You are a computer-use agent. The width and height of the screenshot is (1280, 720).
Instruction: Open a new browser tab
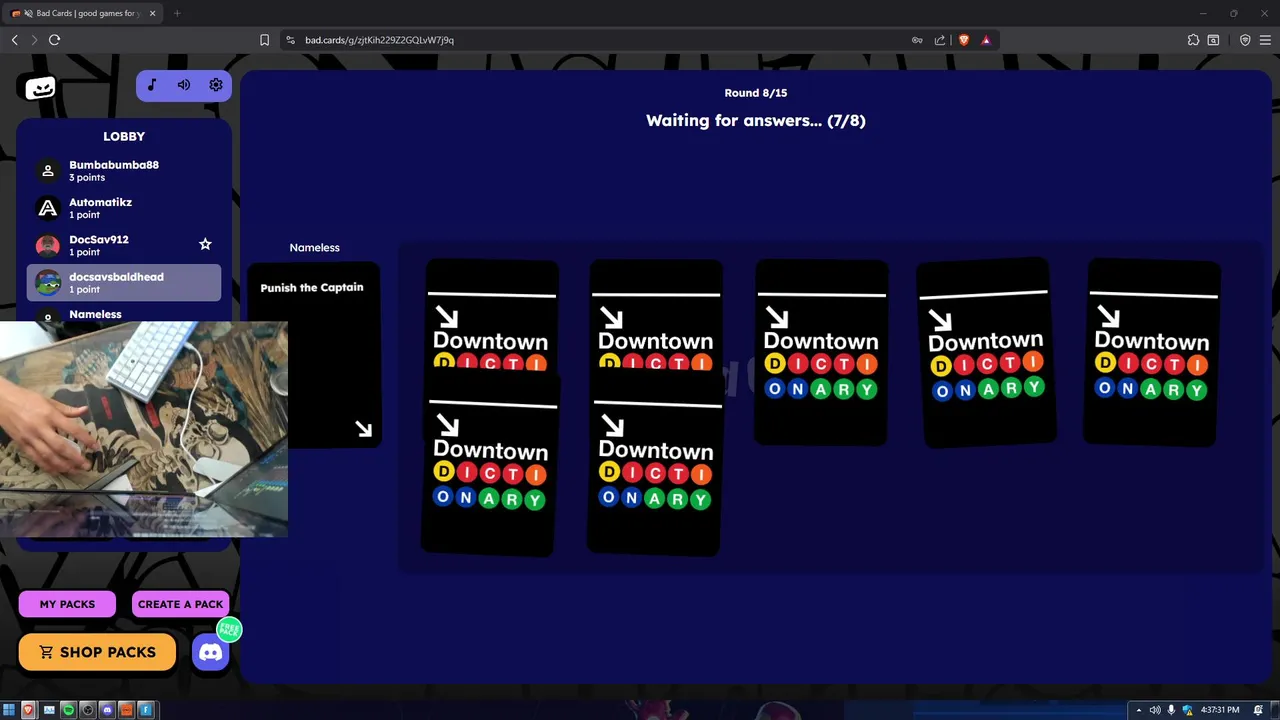tap(177, 13)
